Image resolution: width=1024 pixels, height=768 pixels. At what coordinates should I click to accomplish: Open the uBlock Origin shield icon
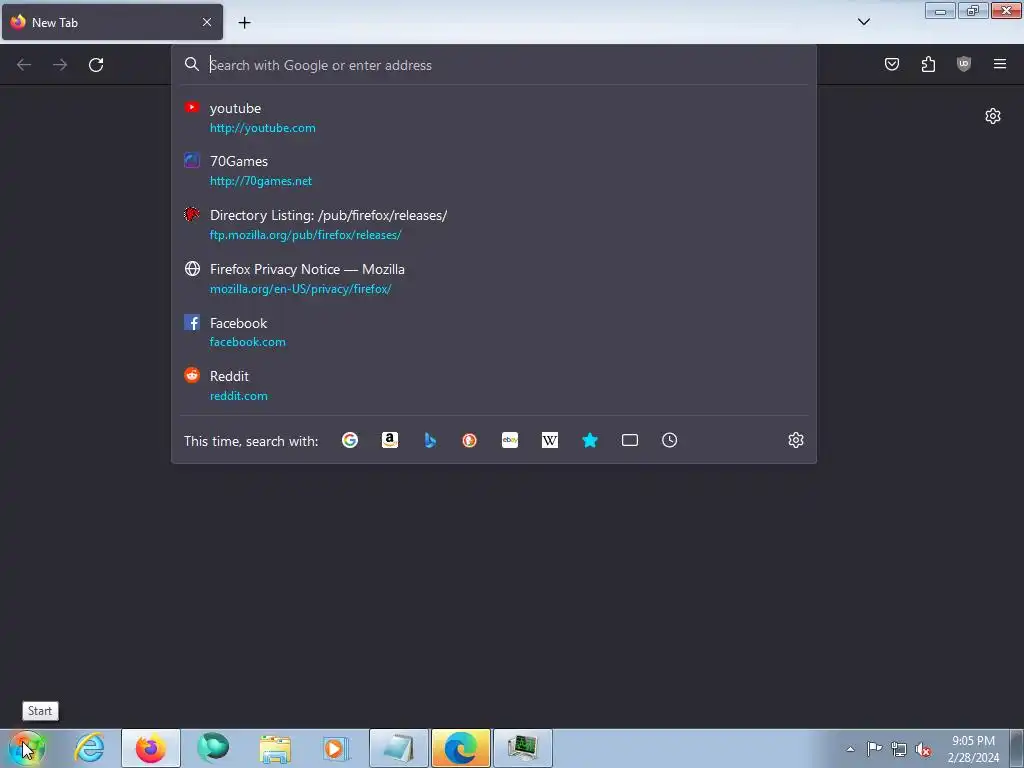coord(963,64)
